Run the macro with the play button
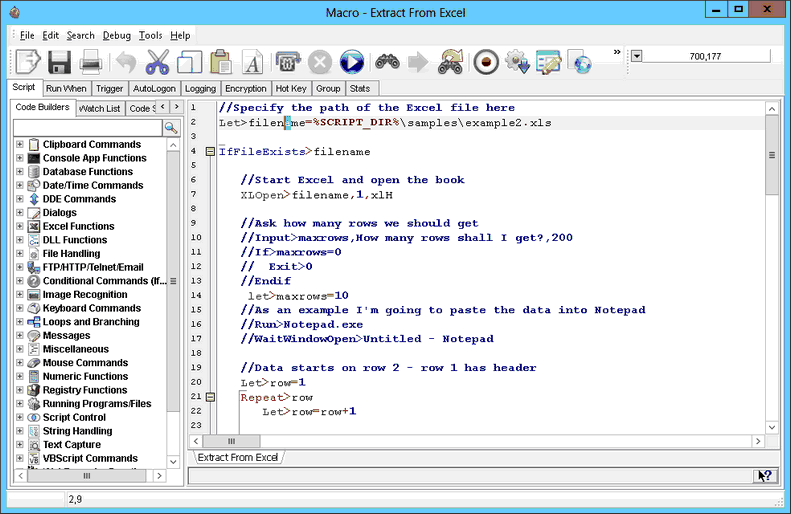 (x=352, y=63)
